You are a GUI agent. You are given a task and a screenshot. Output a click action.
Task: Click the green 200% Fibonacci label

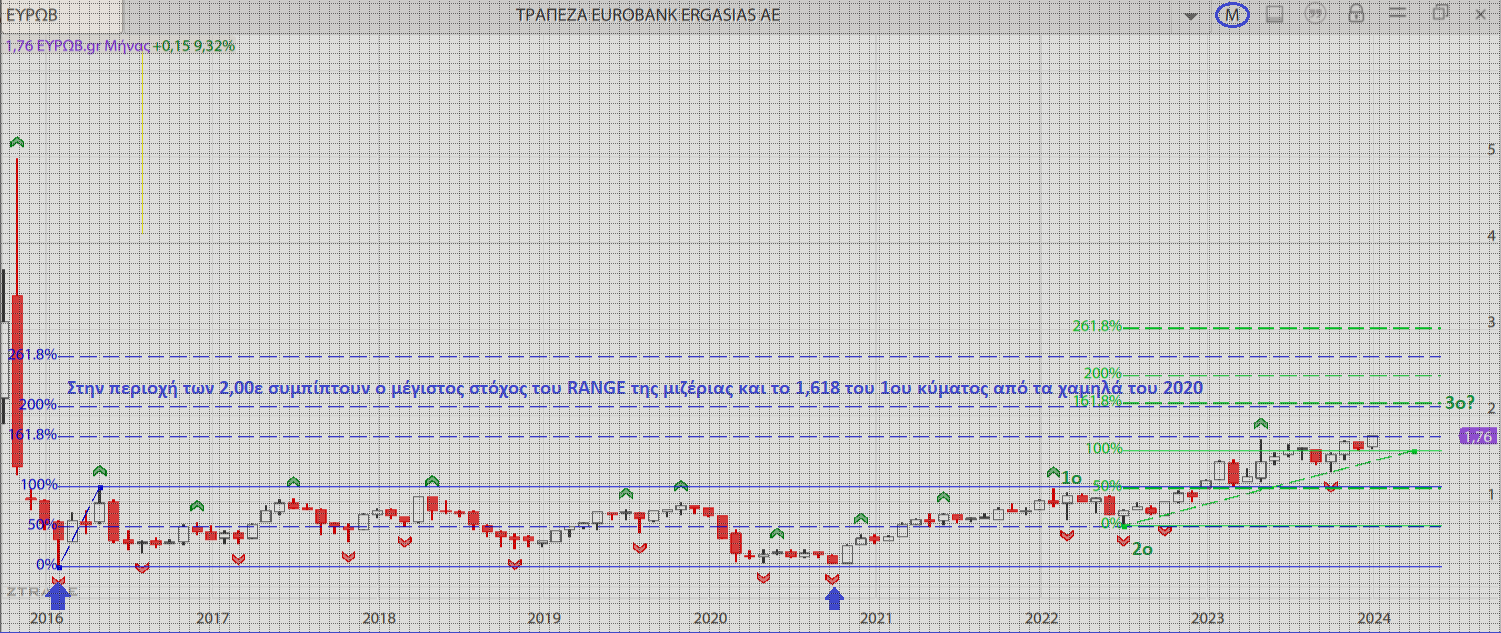pos(1101,374)
